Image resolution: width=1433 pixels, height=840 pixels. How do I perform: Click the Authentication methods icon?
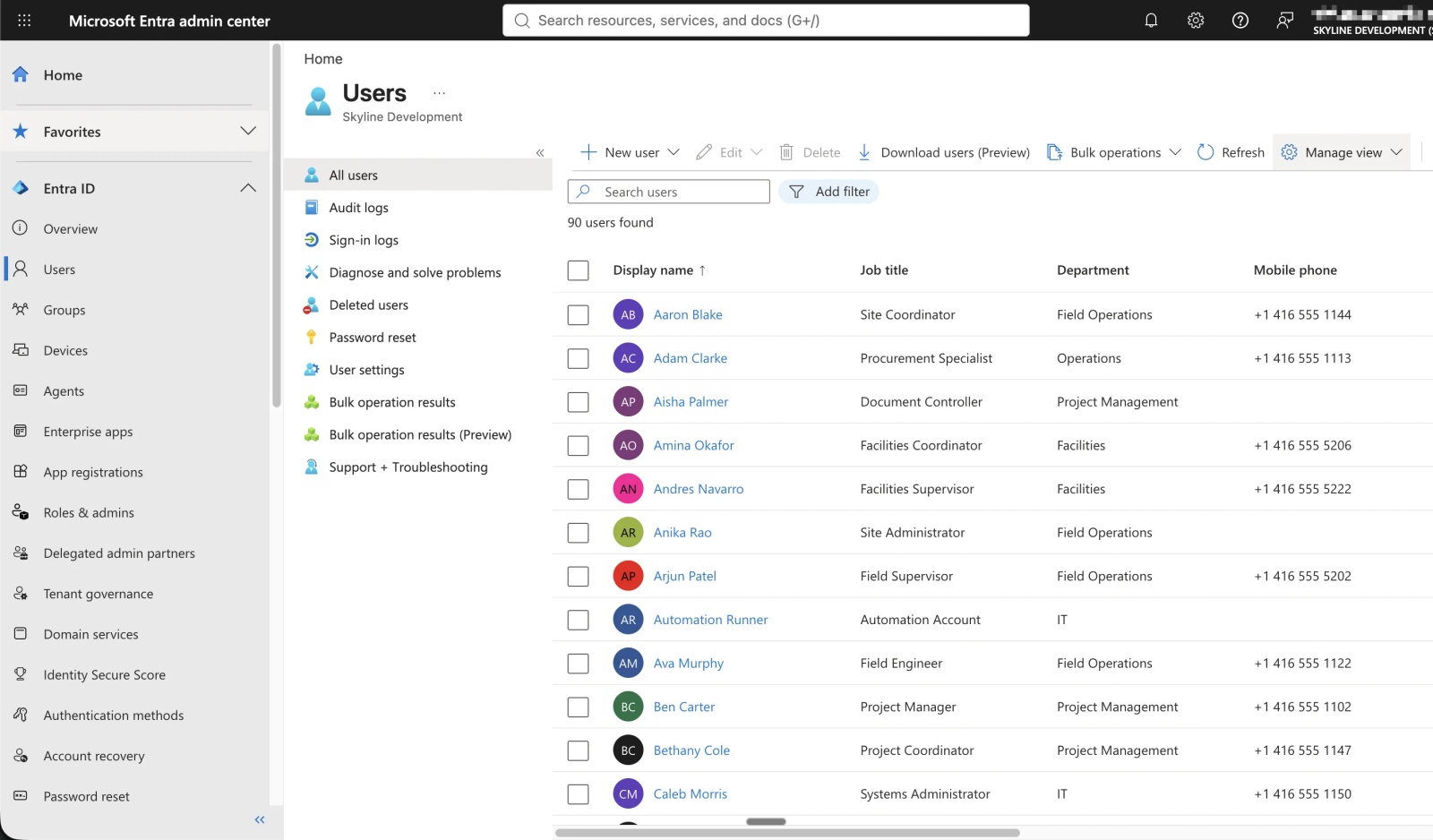[21, 715]
